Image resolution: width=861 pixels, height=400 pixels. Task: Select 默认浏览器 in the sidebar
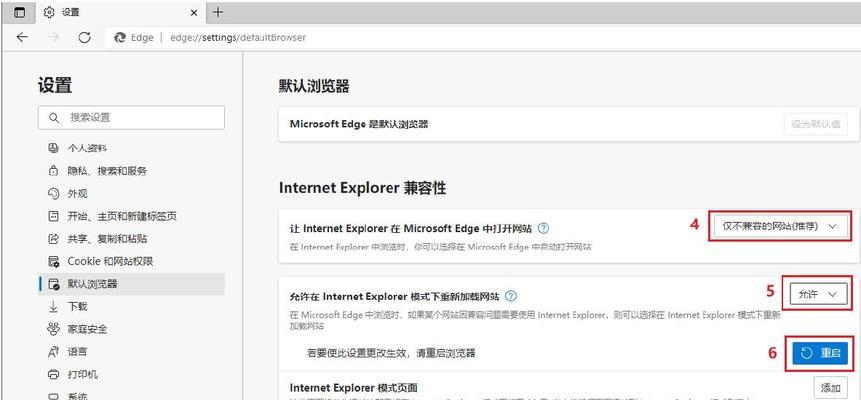click(x=131, y=284)
